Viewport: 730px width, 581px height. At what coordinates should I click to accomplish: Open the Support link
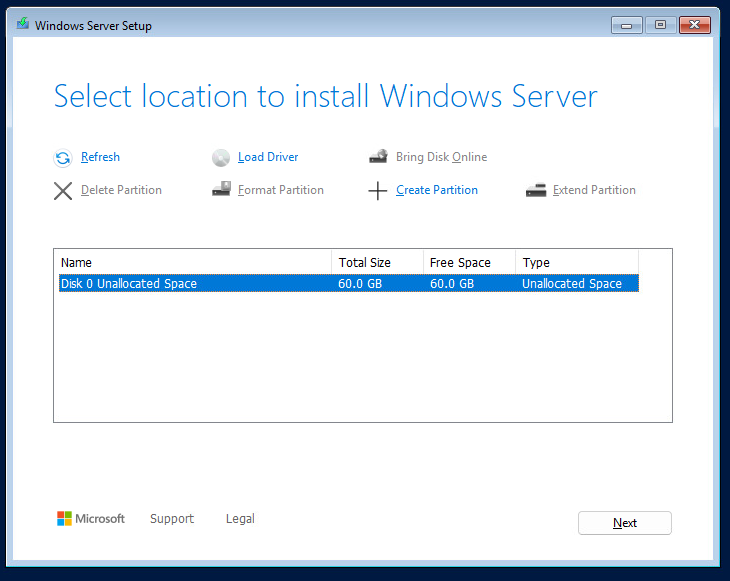172,519
